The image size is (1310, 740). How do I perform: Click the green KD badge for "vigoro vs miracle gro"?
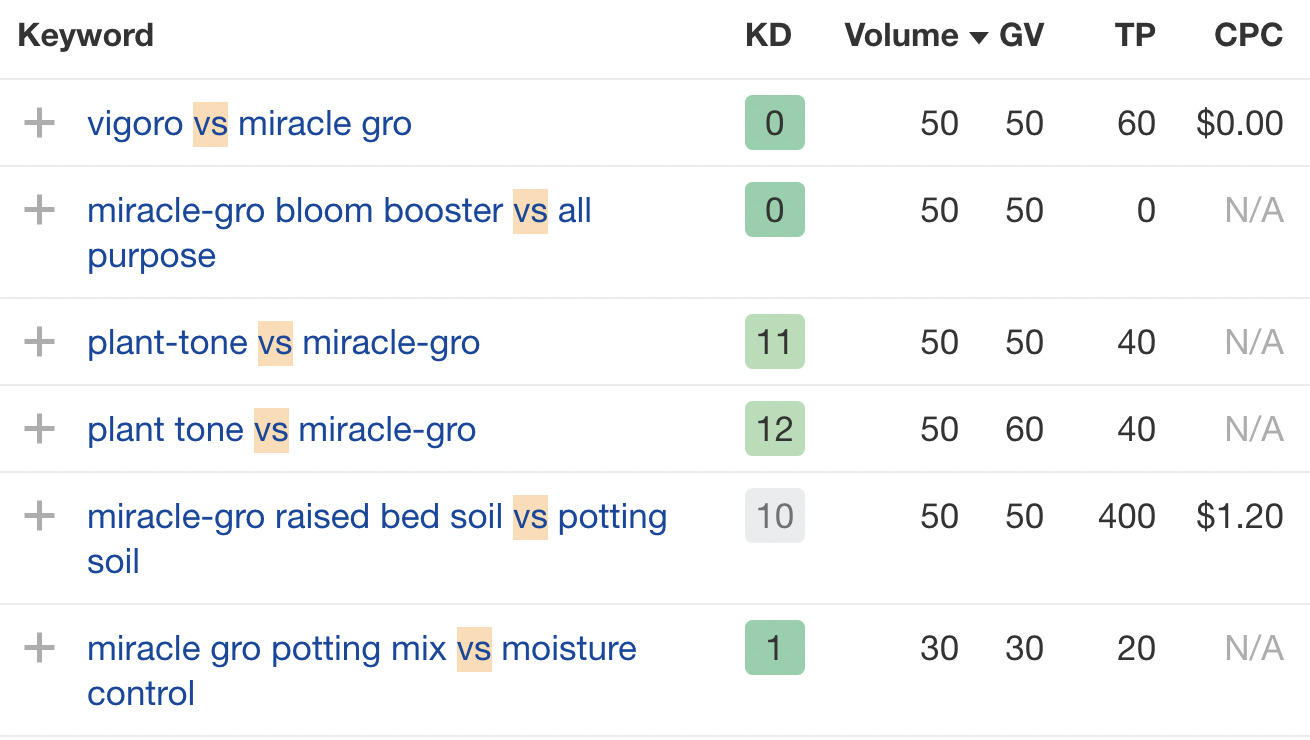point(774,122)
